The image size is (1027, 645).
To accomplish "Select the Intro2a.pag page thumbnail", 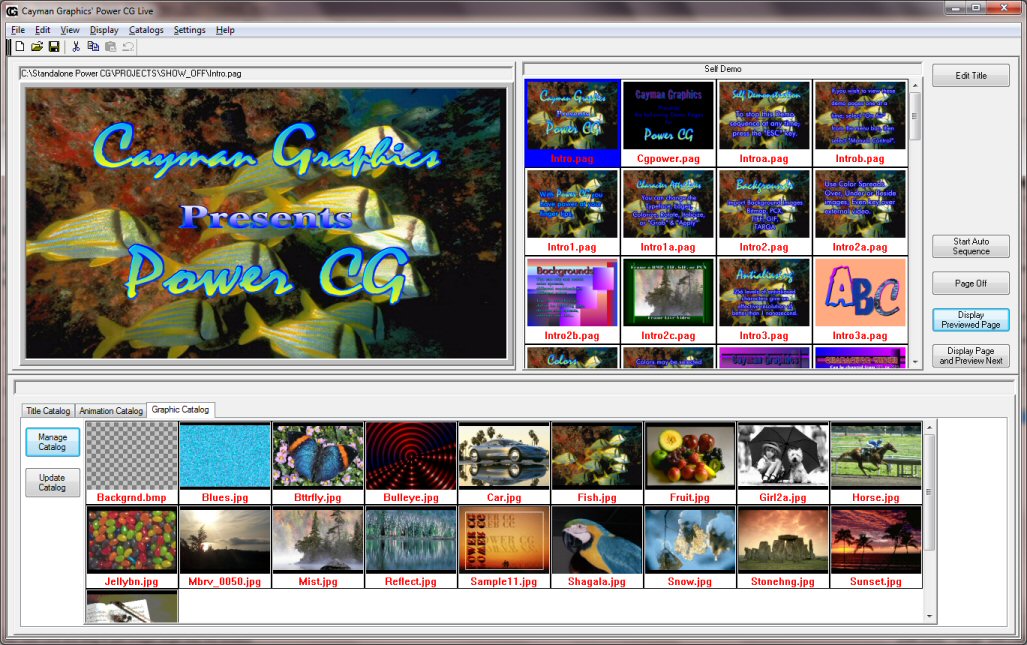I will point(860,212).
